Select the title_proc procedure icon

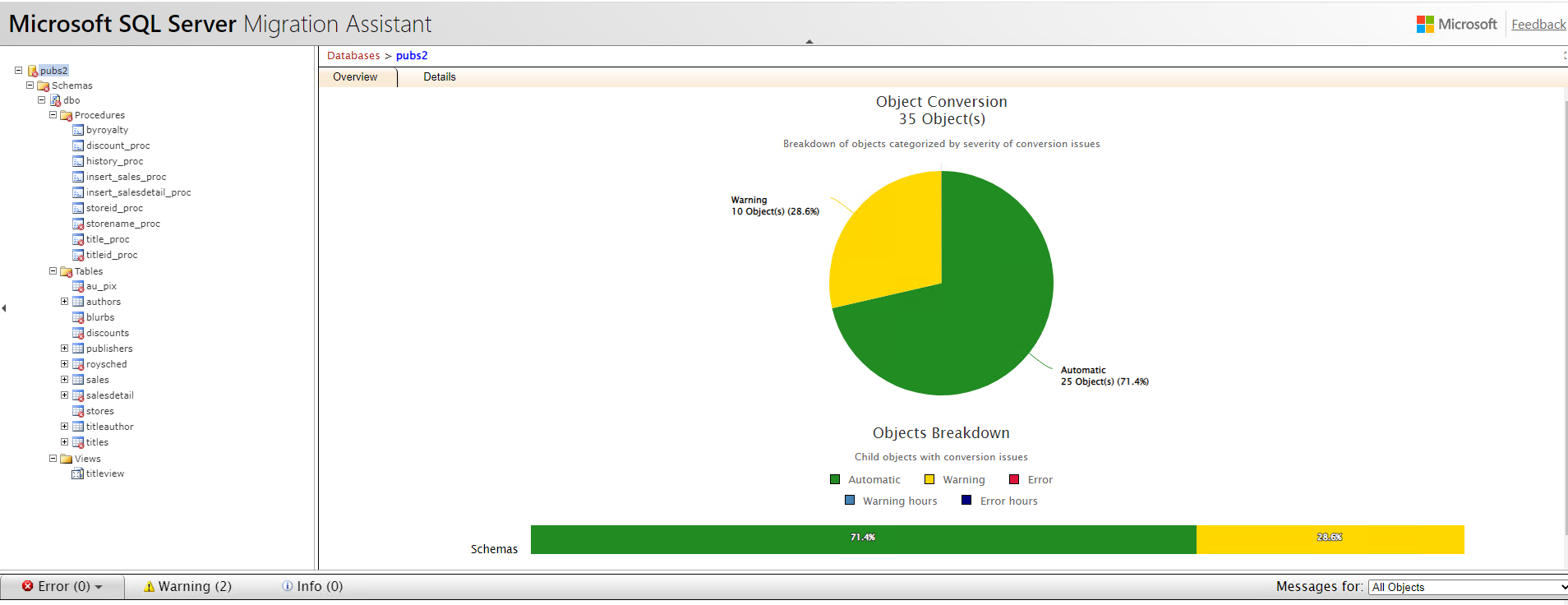pos(78,239)
